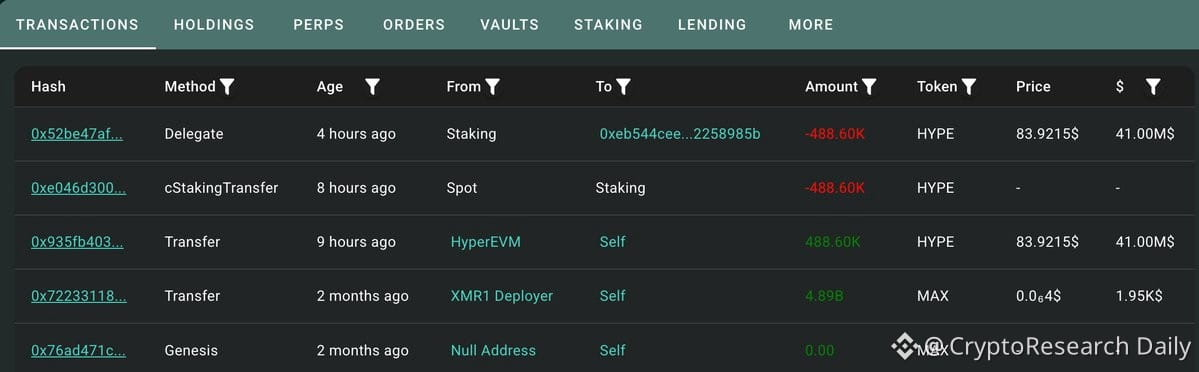Open transaction hash 0x72233118
Viewport: 1199px width, 372px height.
[79, 296]
